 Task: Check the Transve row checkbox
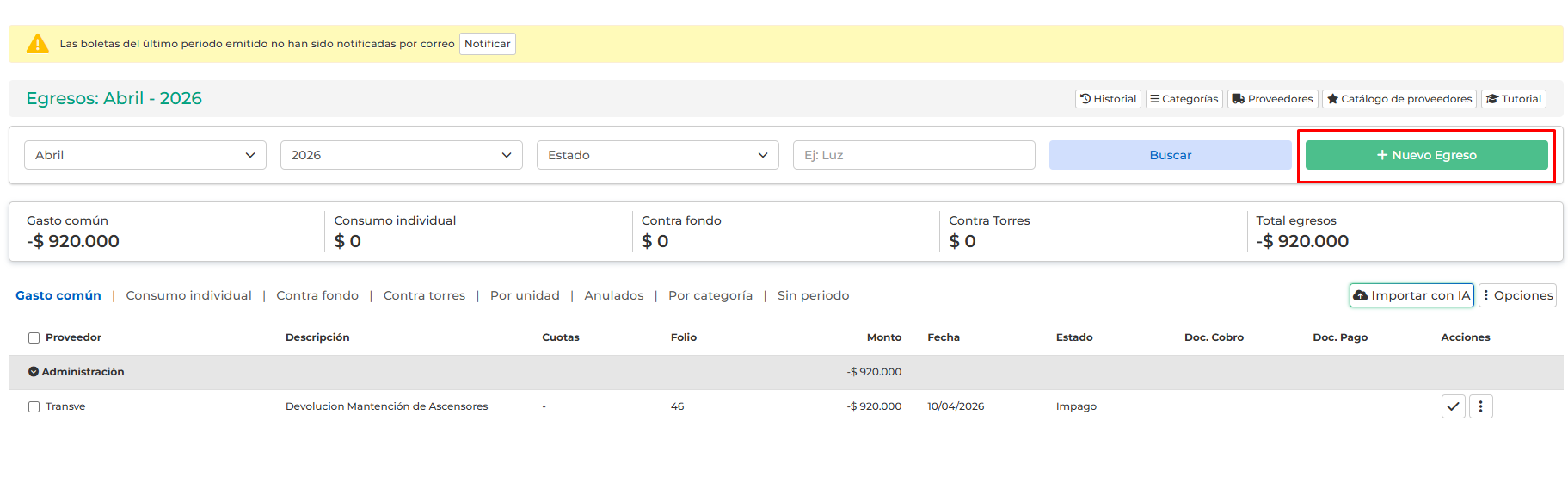(x=34, y=407)
